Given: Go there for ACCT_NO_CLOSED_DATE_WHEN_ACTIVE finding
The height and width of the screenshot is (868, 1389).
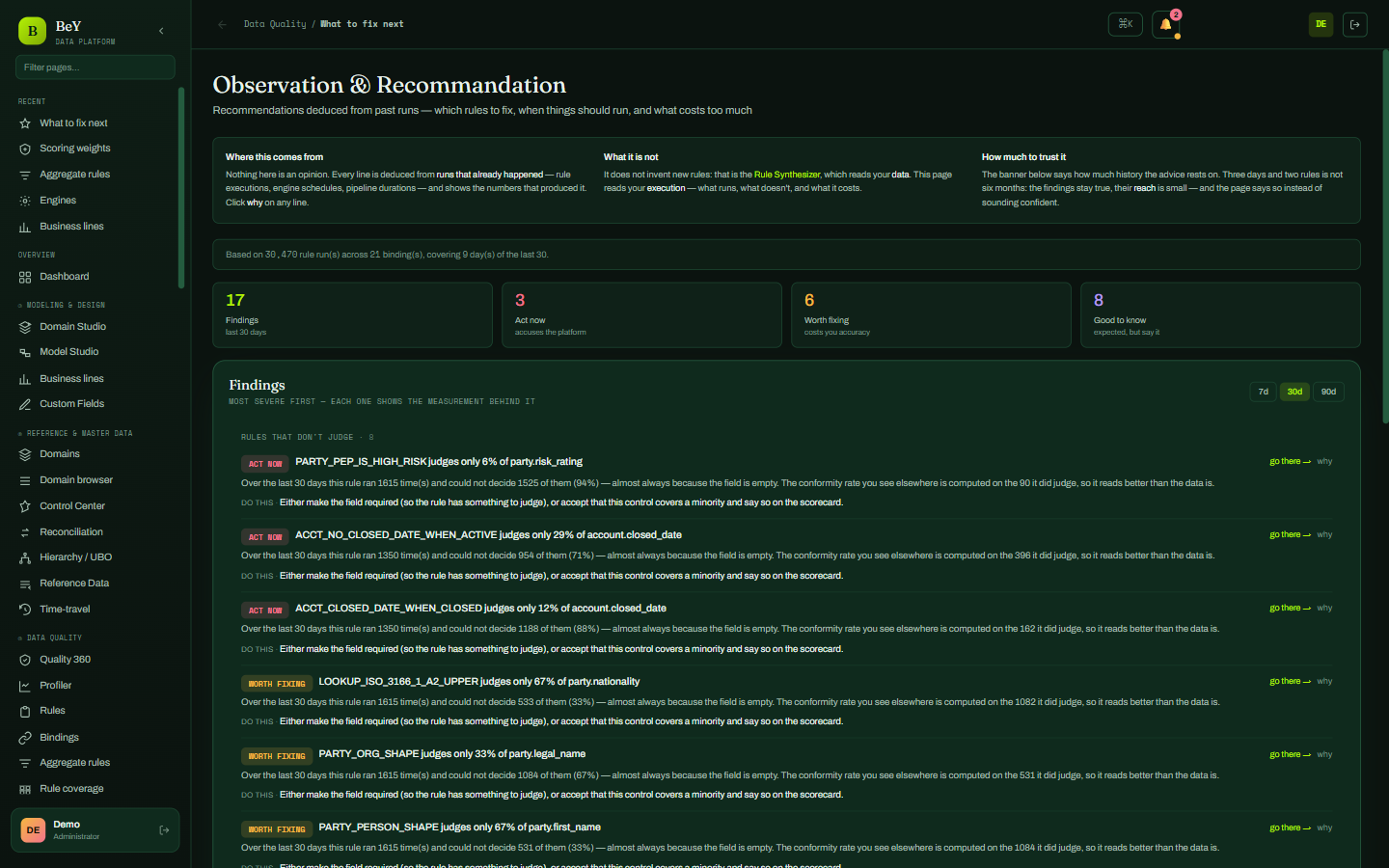Looking at the screenshot, I should (1290, 535).
